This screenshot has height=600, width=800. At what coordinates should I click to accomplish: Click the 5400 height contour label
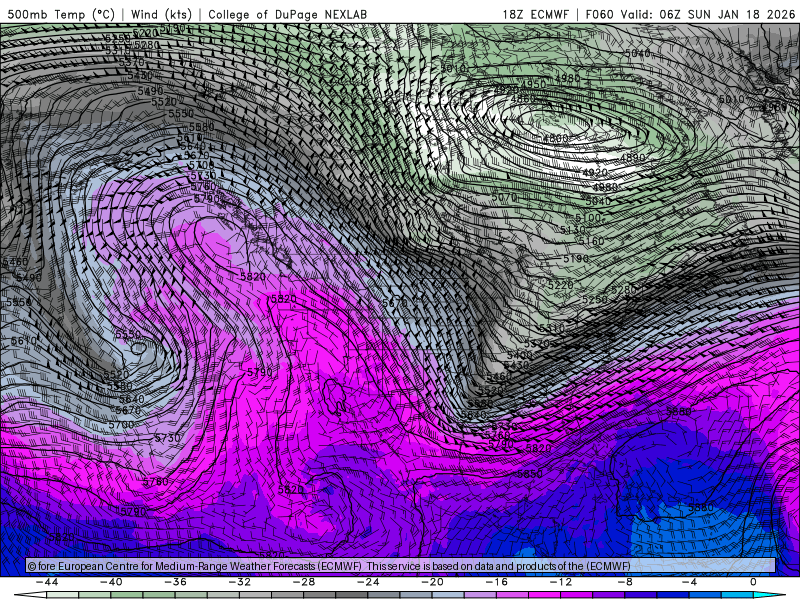(520, 355)
